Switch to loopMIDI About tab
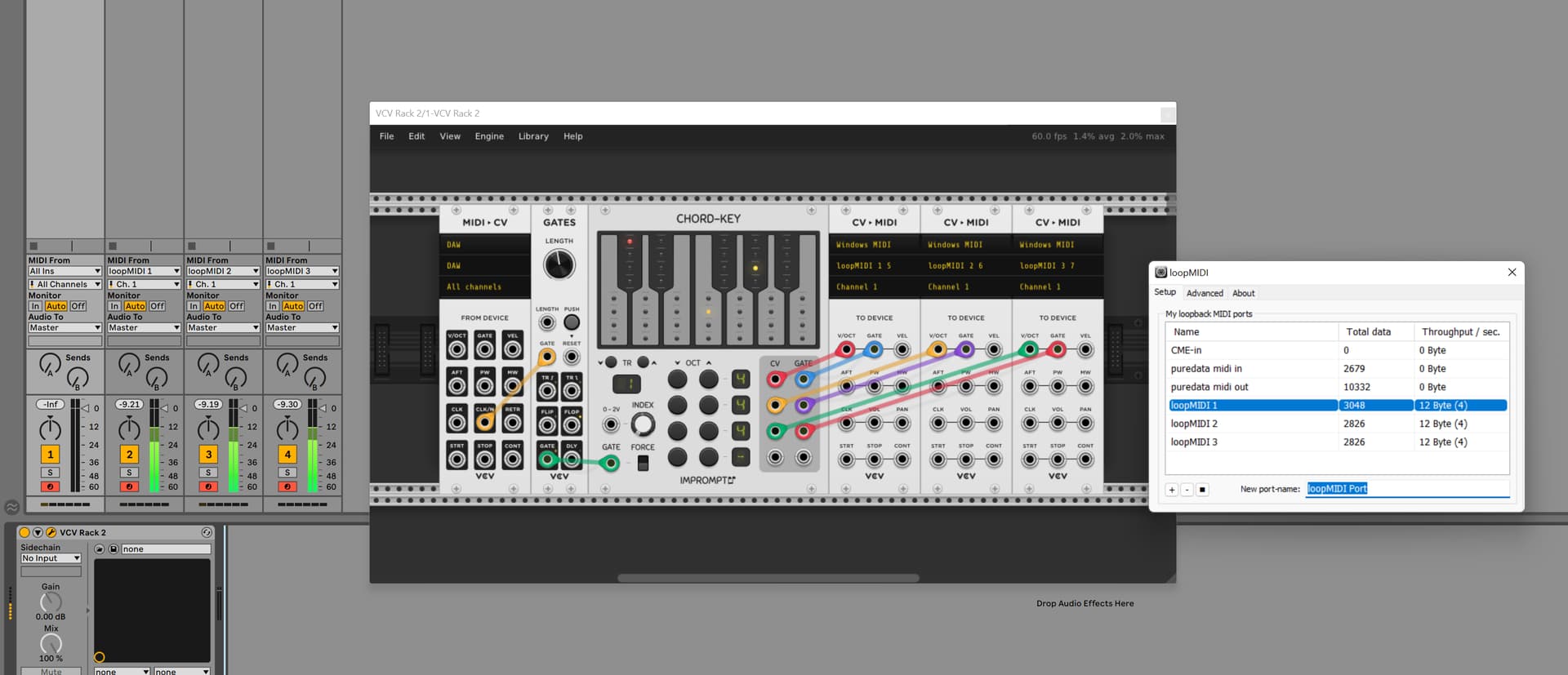 point(1244,293)
